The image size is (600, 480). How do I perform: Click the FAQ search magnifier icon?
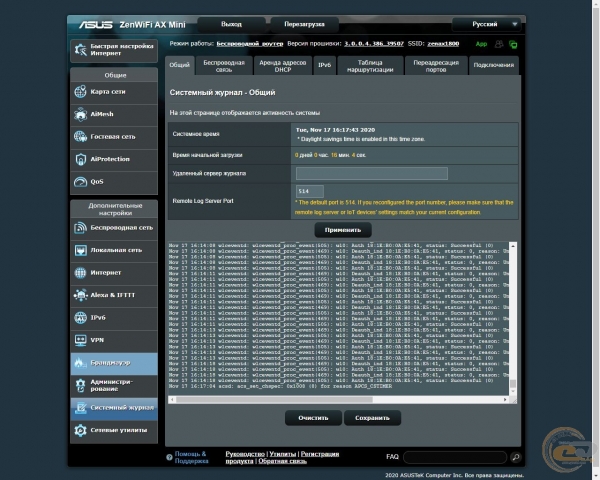[515, 457]
